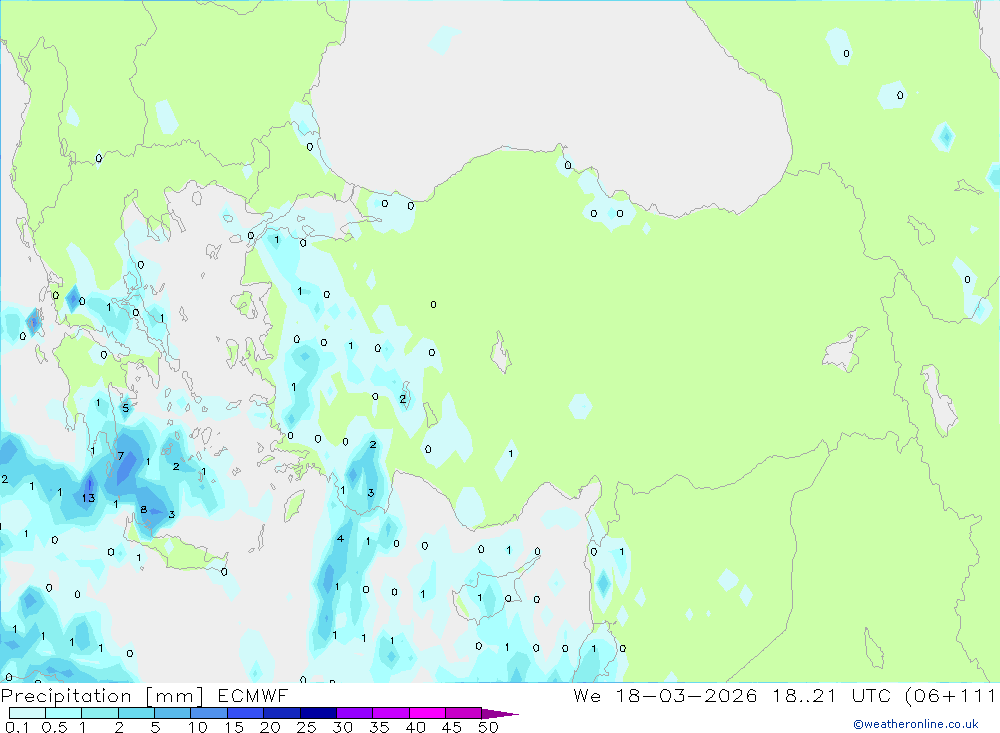Click the "0.1" legend scale label

point(17,727)
